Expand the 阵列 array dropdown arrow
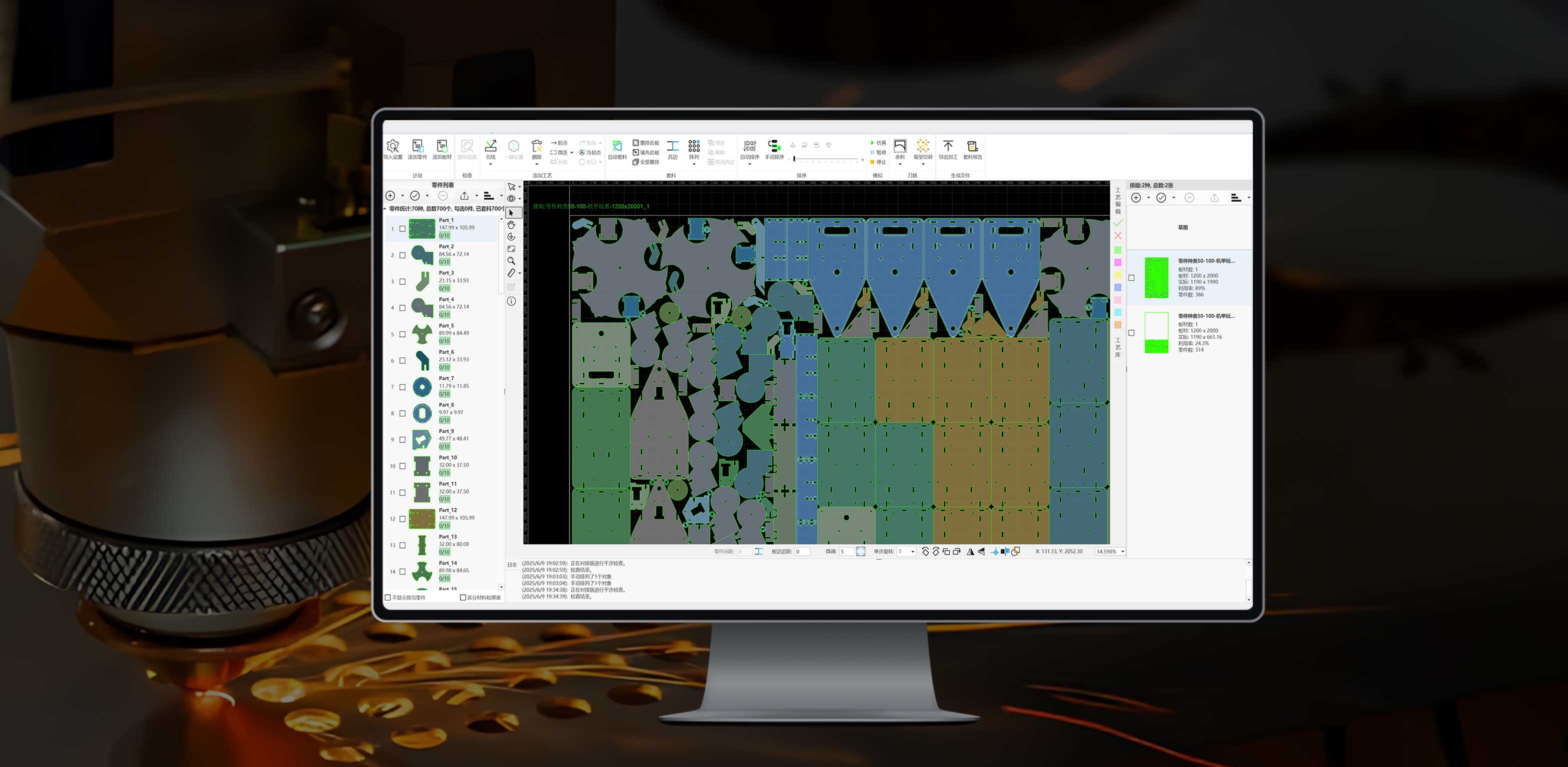Viewport: 1568px width, 767px height. [694, 164]
